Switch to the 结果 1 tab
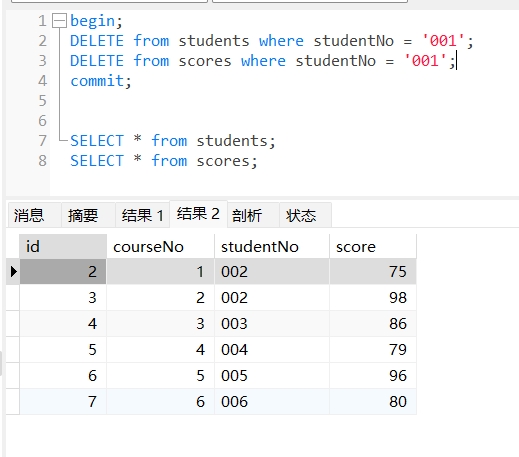519x457 pixels. (142, 215)
